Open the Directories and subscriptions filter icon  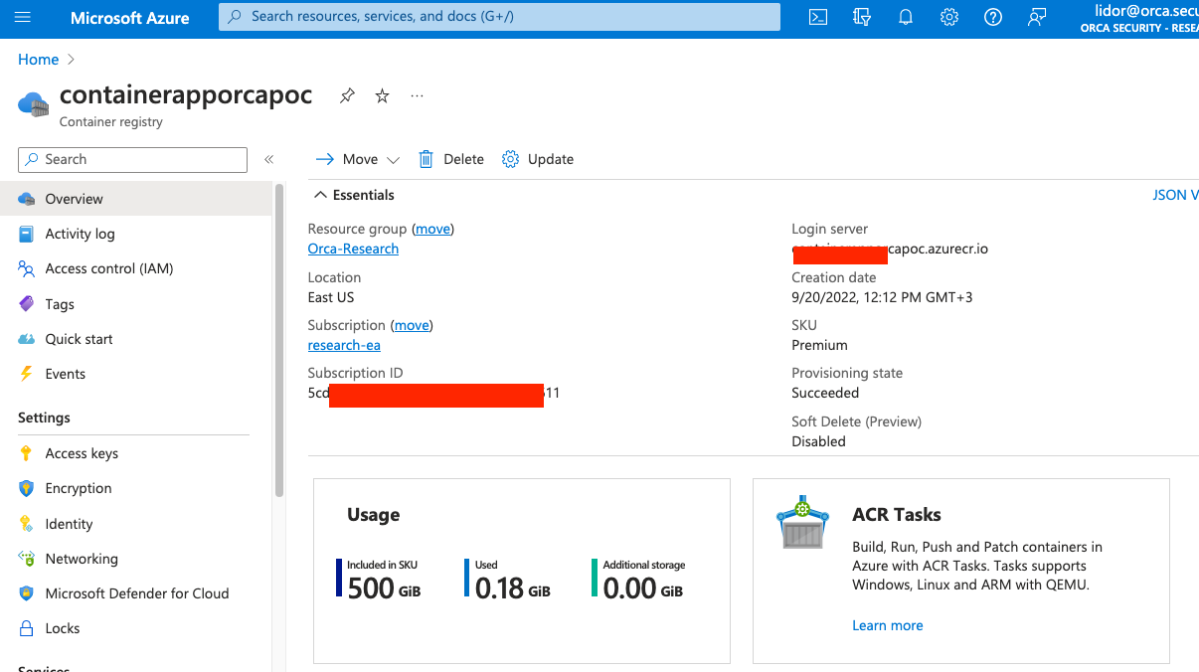[862, 17]
